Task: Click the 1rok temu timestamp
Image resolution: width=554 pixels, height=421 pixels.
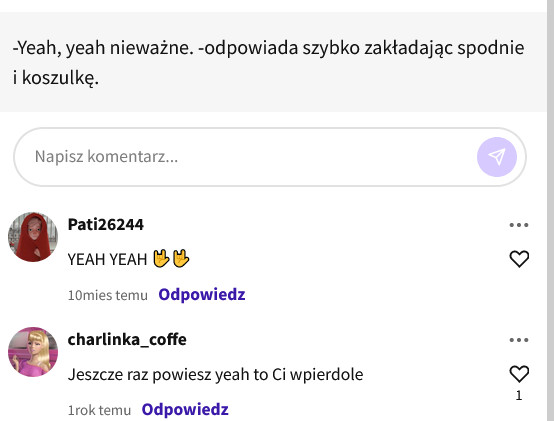Action: point(99,410)
